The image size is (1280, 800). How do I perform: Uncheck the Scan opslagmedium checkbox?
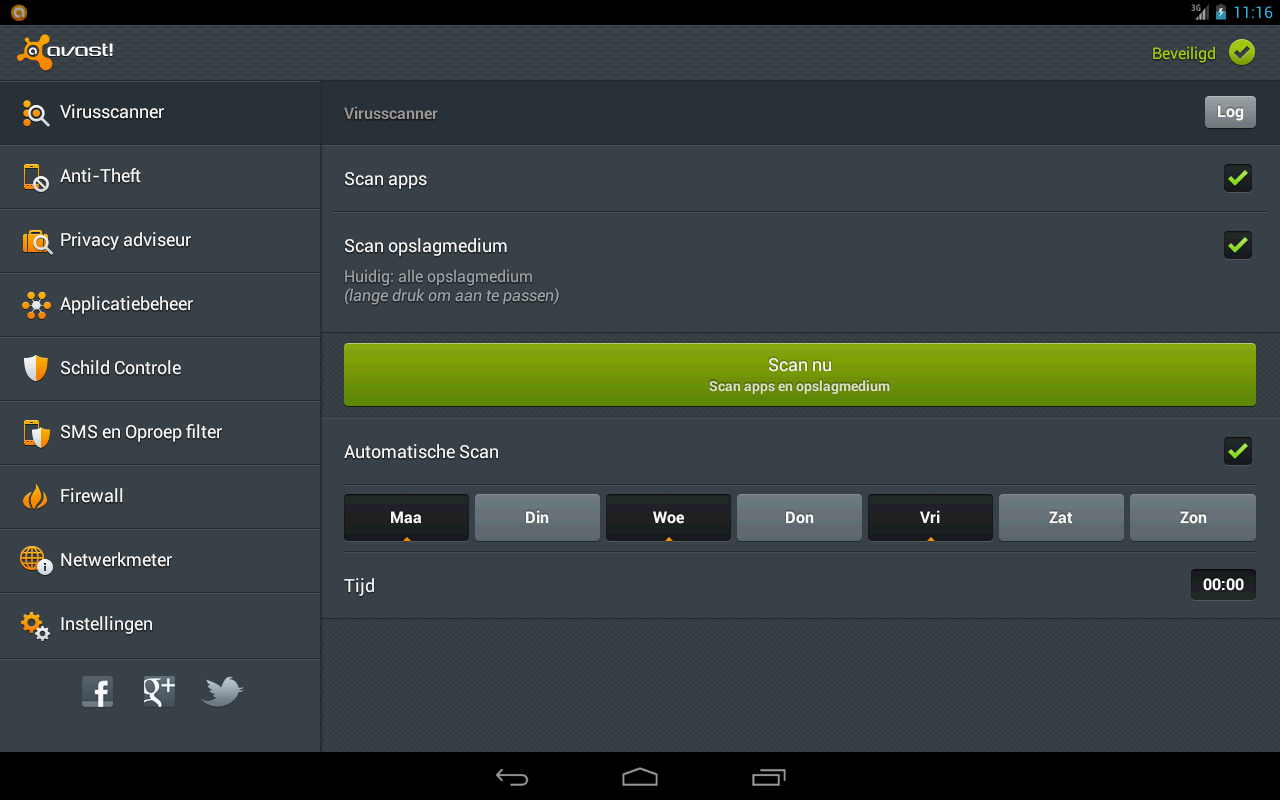1238,245
